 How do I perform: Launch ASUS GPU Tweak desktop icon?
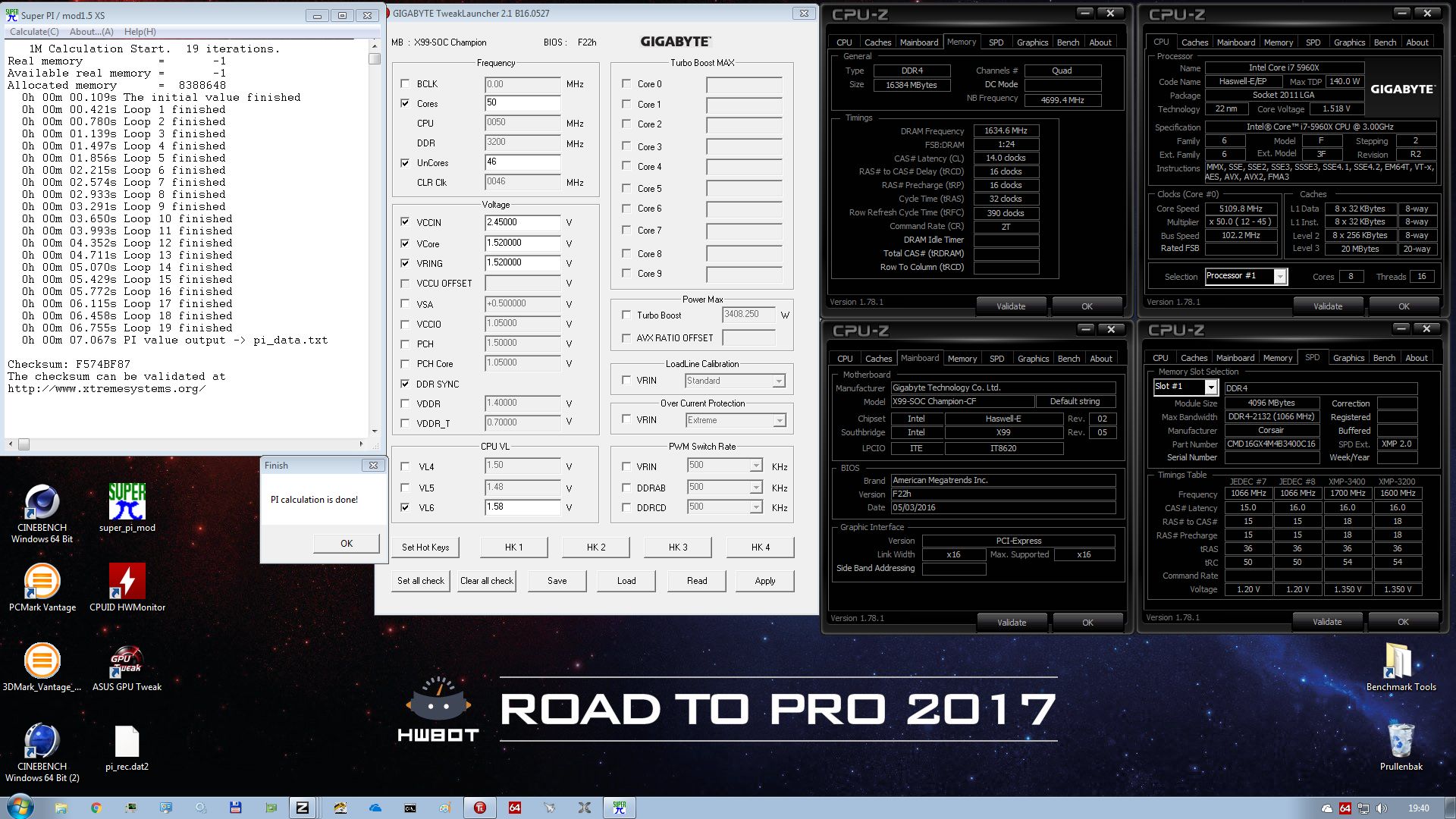[127, 667]
